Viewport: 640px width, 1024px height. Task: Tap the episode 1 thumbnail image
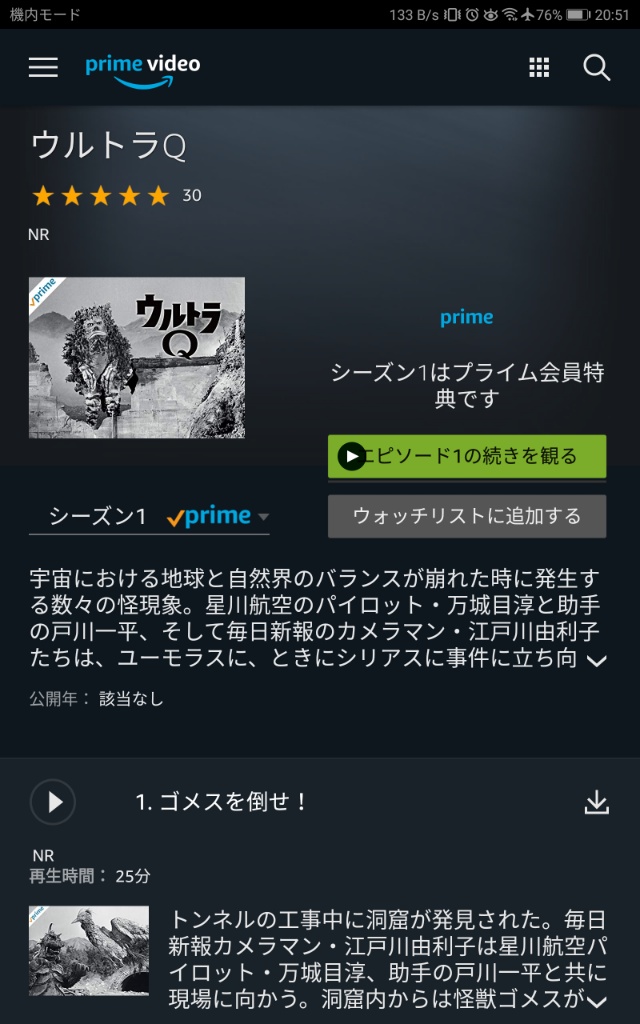[89, 950]
